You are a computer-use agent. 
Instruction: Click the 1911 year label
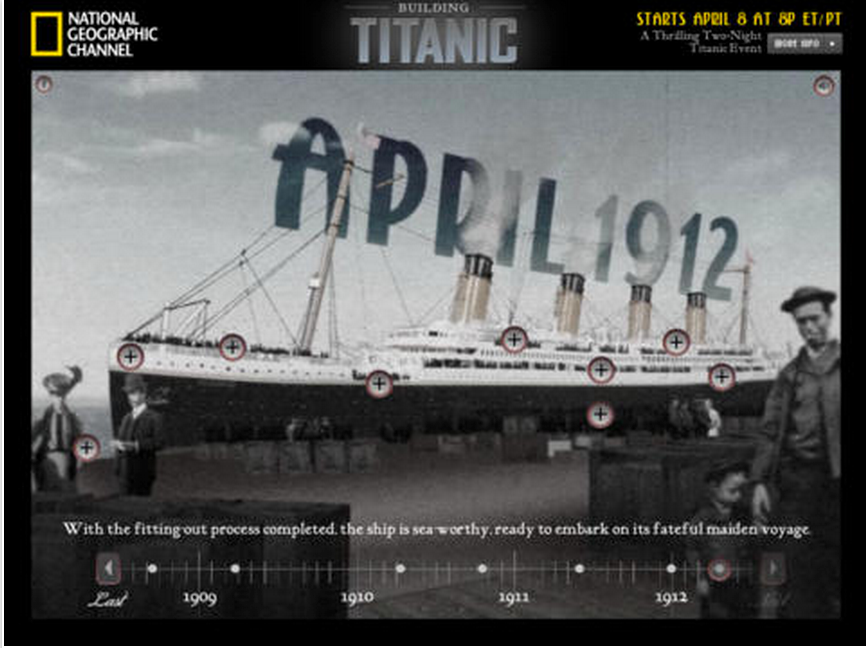pos(514,598)
